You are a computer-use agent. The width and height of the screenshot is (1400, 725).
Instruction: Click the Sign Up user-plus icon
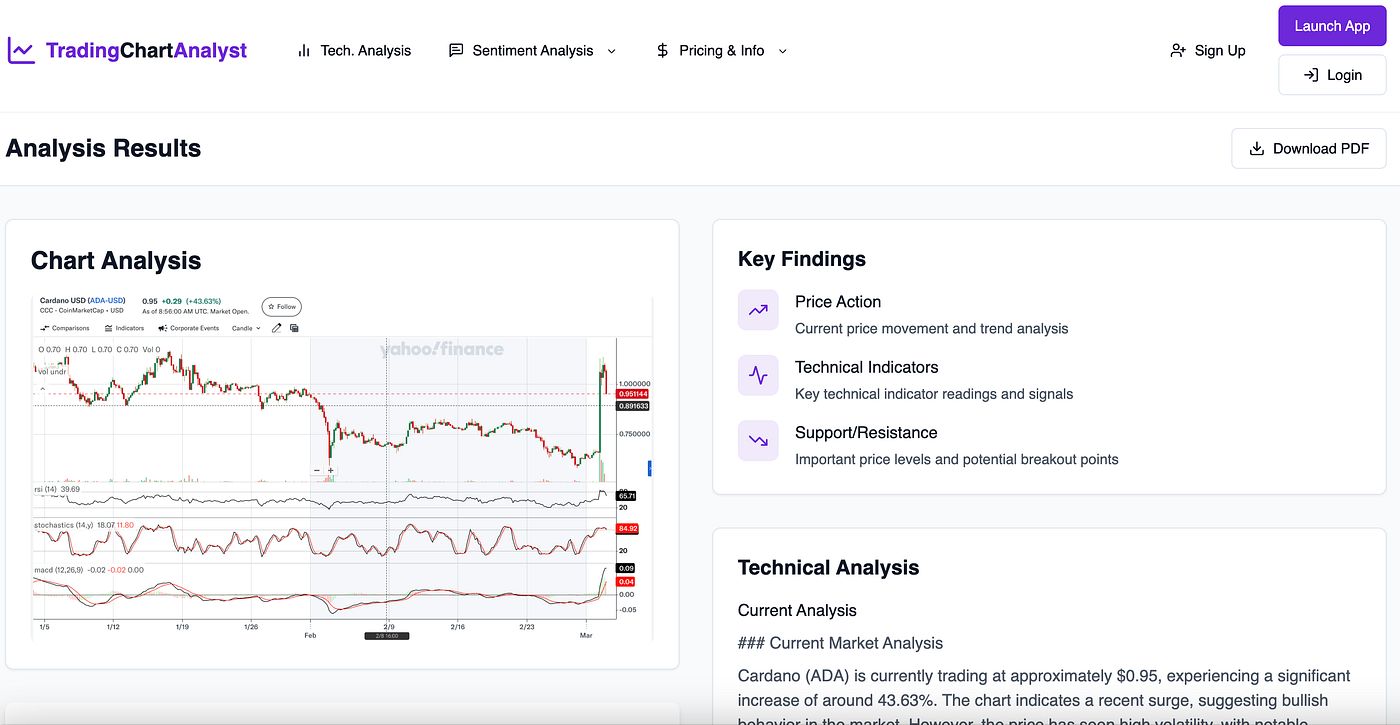1178,50
